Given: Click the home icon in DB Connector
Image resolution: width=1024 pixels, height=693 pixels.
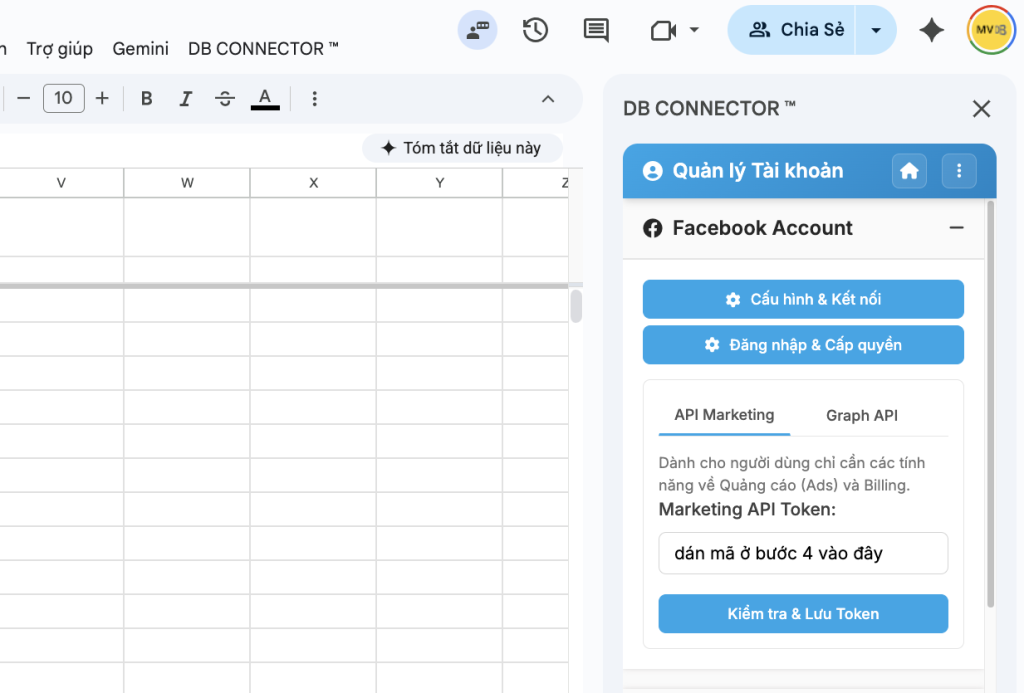Looking at the screenshot, I should pos(909,171).
